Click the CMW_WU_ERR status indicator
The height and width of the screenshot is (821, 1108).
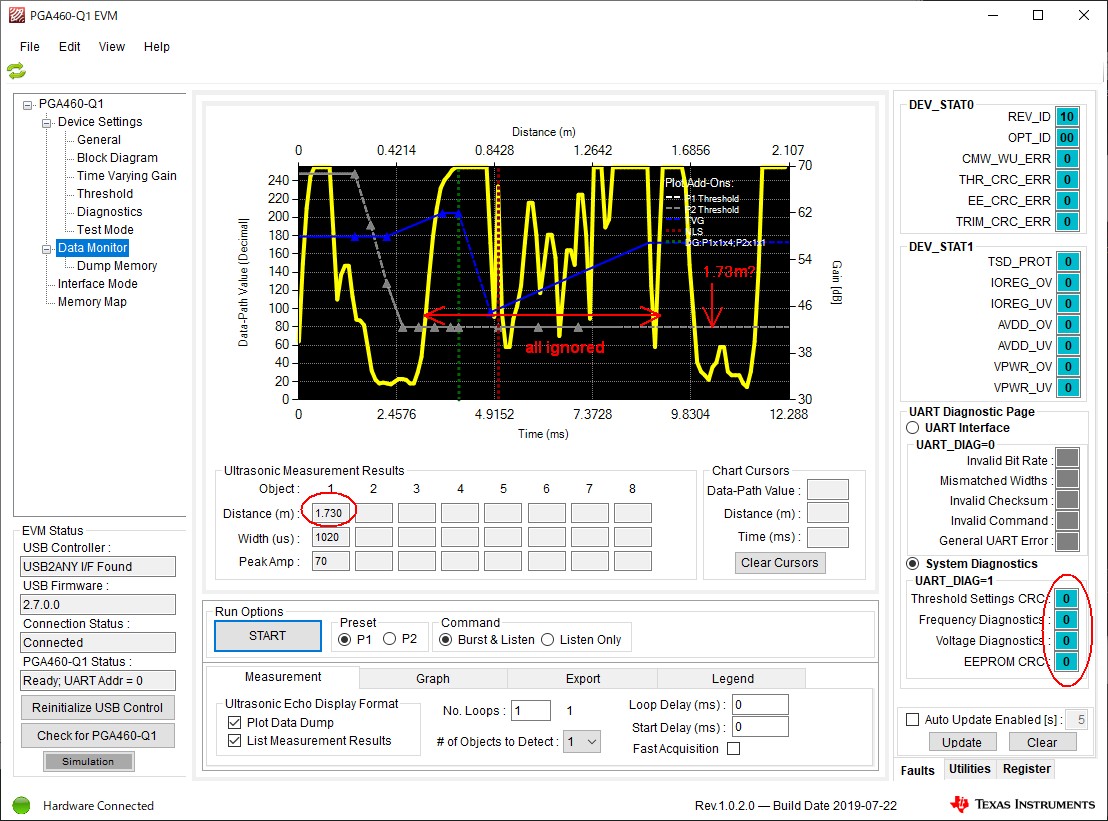pyautogui.click(x=1067, y=159)
